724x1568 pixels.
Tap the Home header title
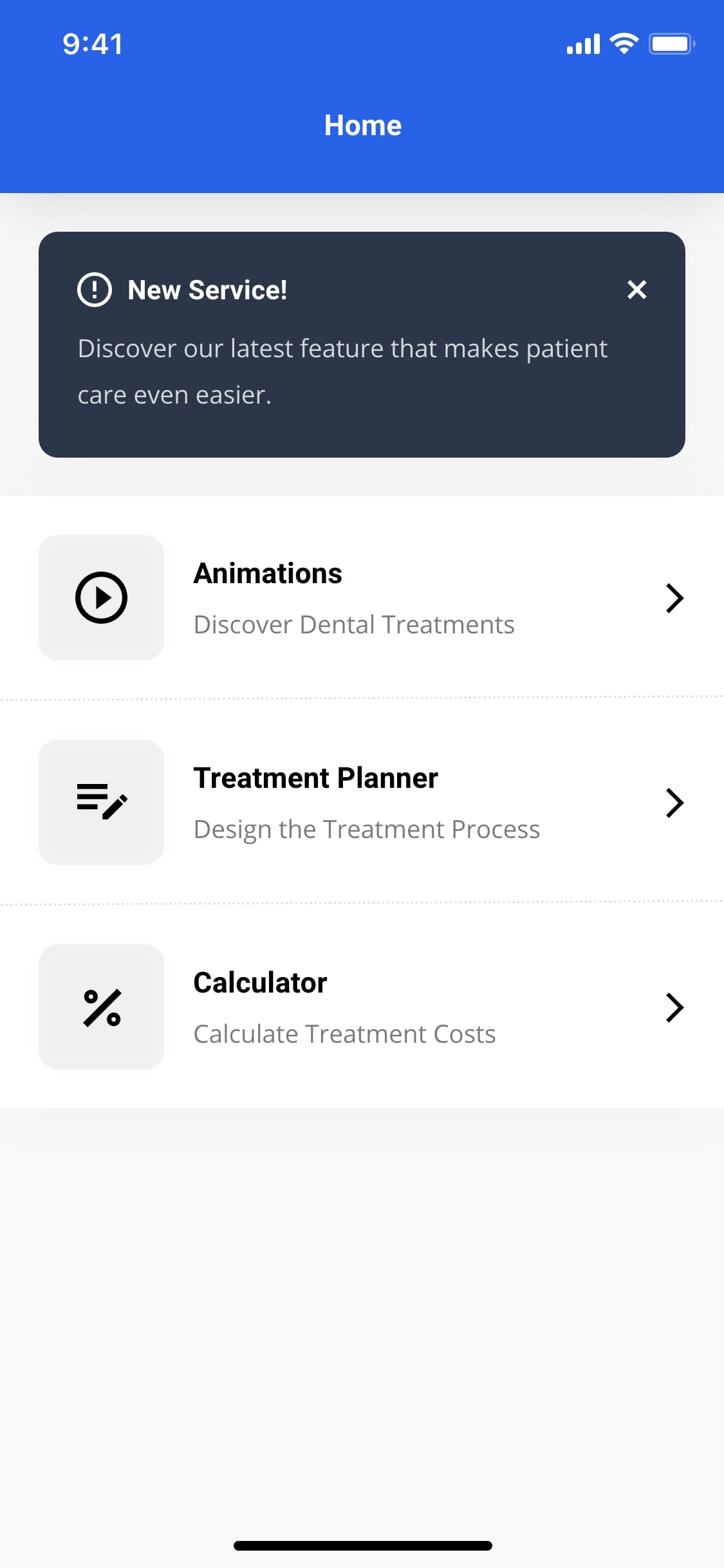coord(362,126)
